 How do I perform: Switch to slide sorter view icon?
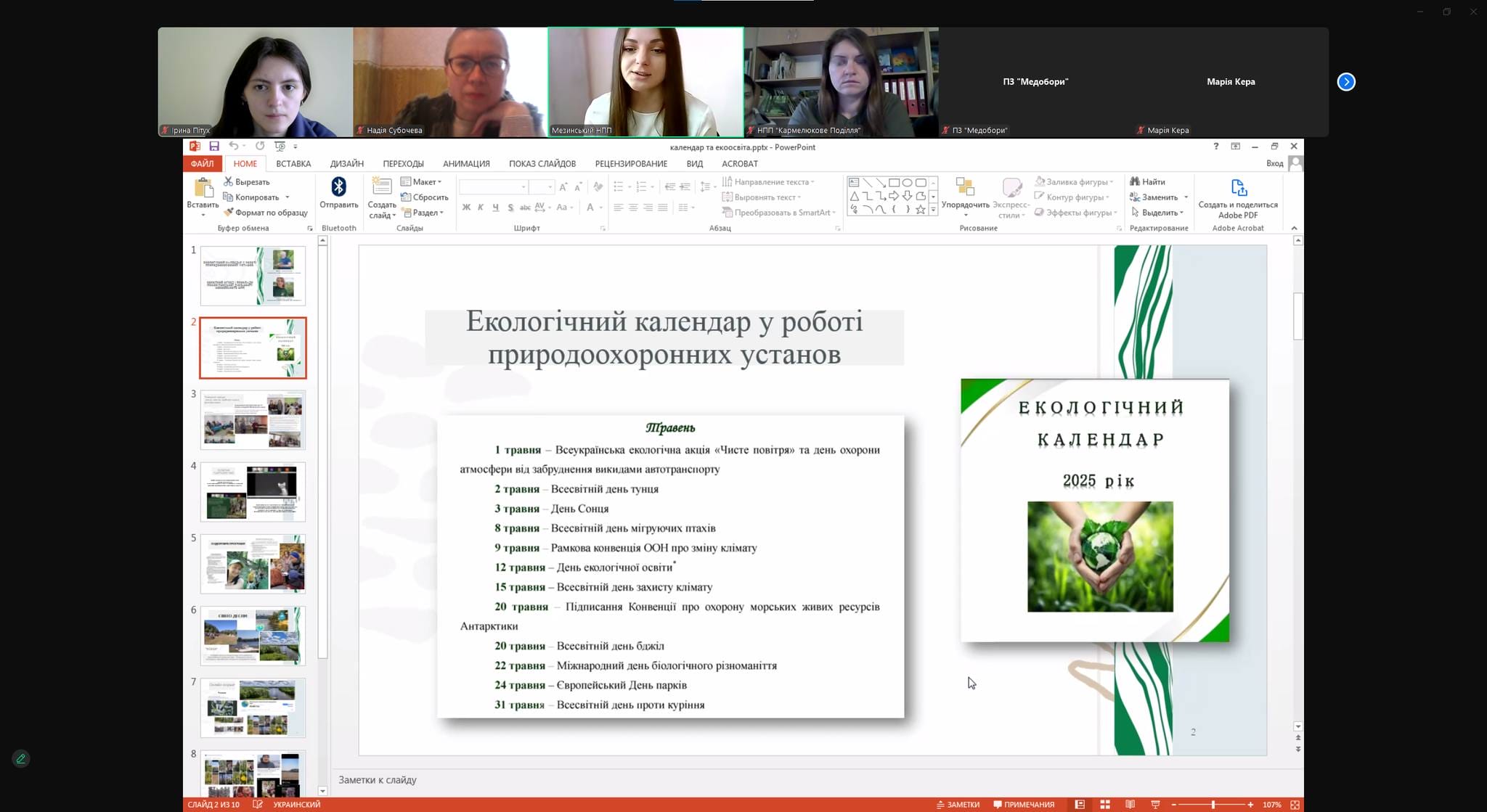(x=1105, y=805)
